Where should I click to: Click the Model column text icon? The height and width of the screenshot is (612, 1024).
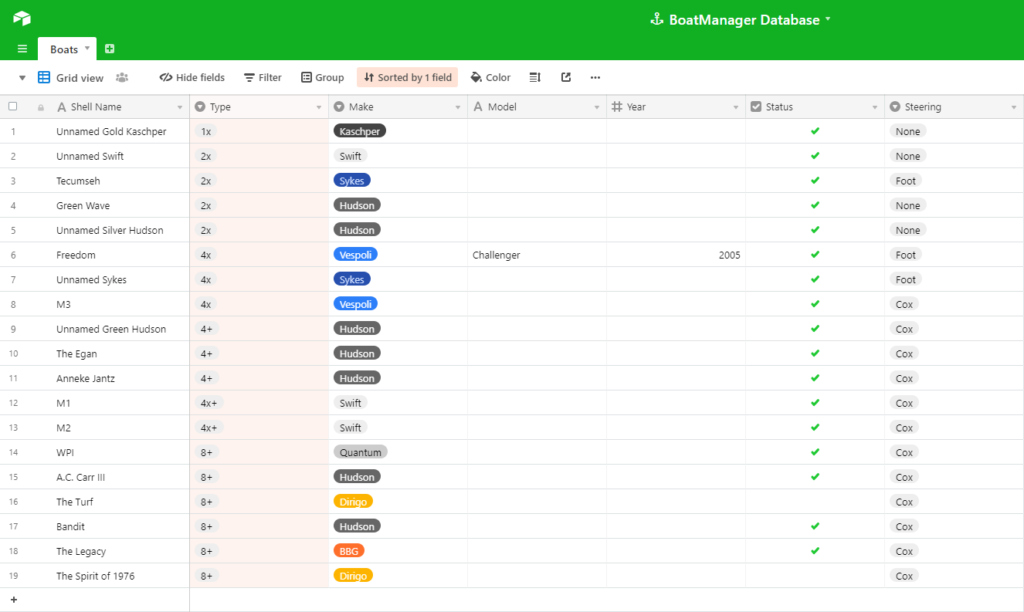[x=478, y=106]
